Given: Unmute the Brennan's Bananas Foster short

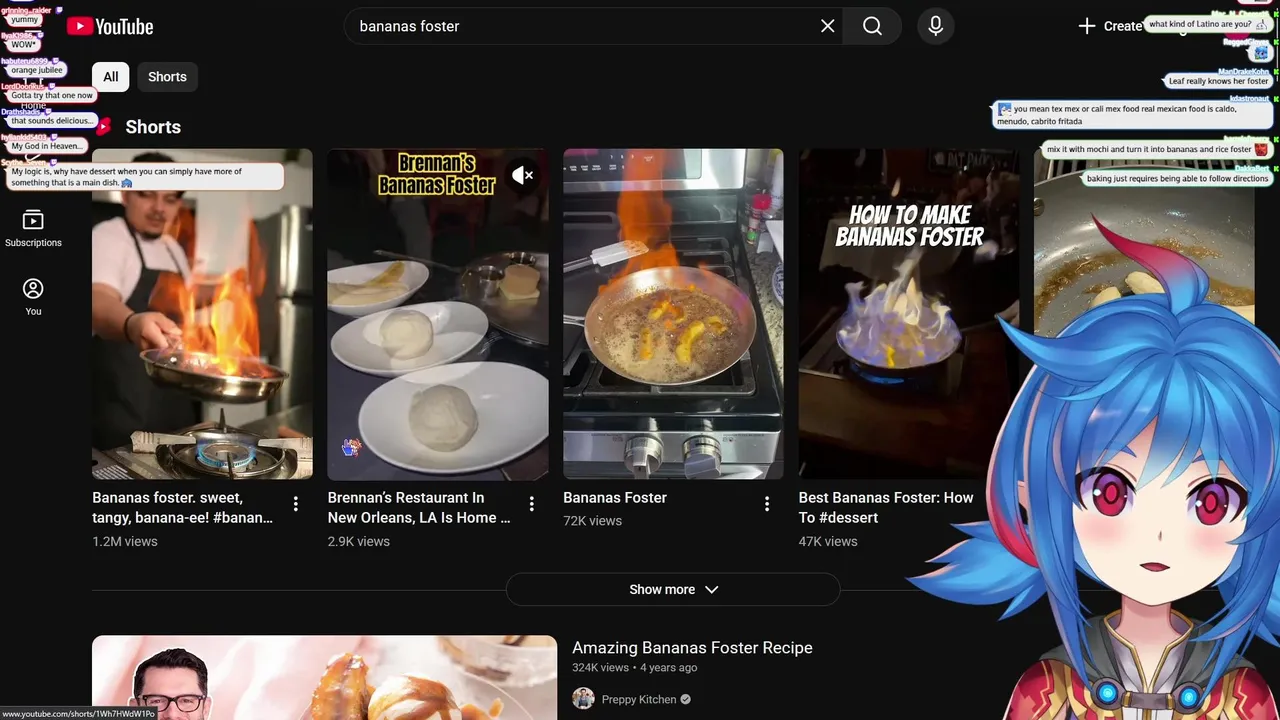Looking at the screenshot, I should (522, 175).
